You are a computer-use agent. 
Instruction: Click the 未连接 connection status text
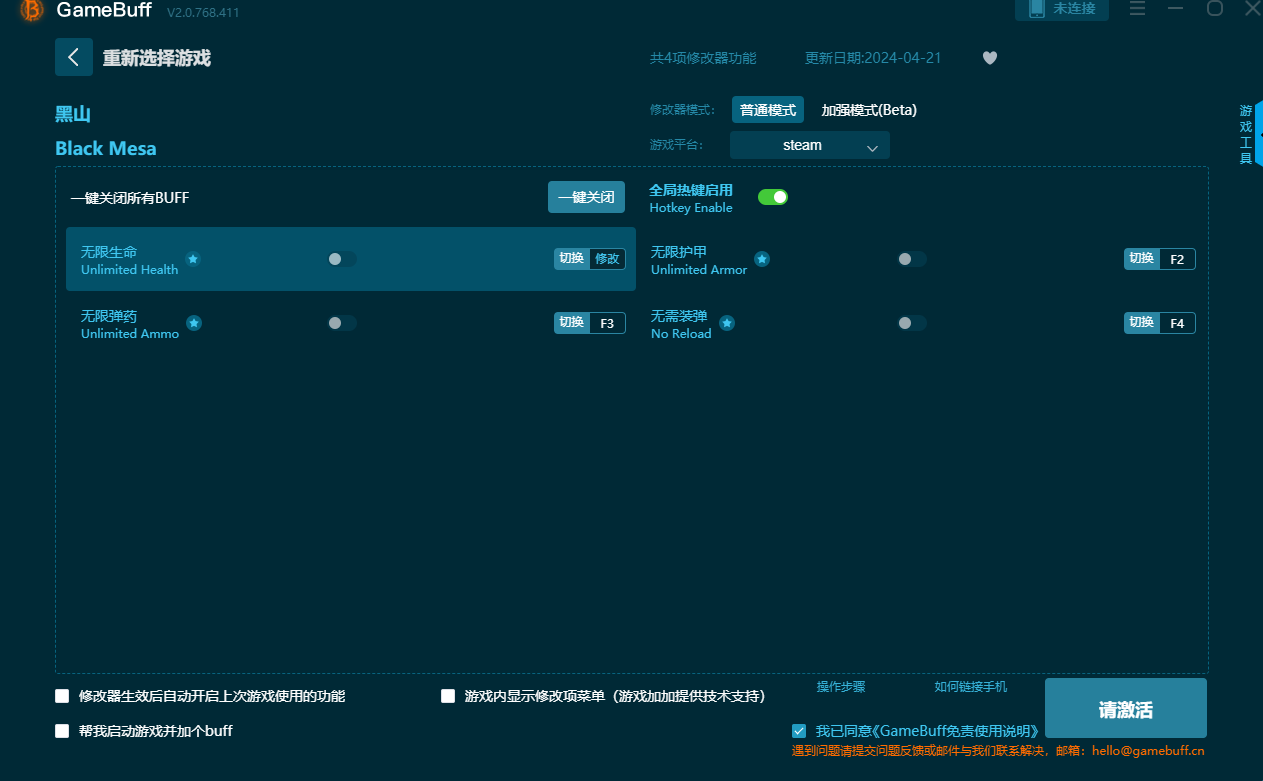pos(1074,8)
